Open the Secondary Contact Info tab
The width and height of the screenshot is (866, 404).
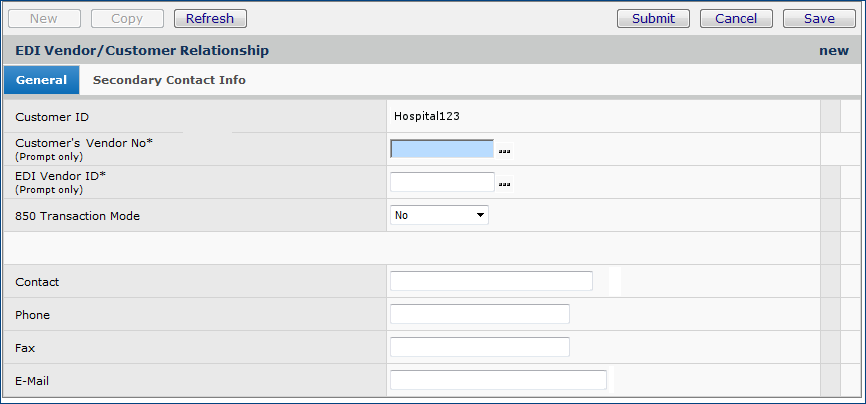click(169, 80)
